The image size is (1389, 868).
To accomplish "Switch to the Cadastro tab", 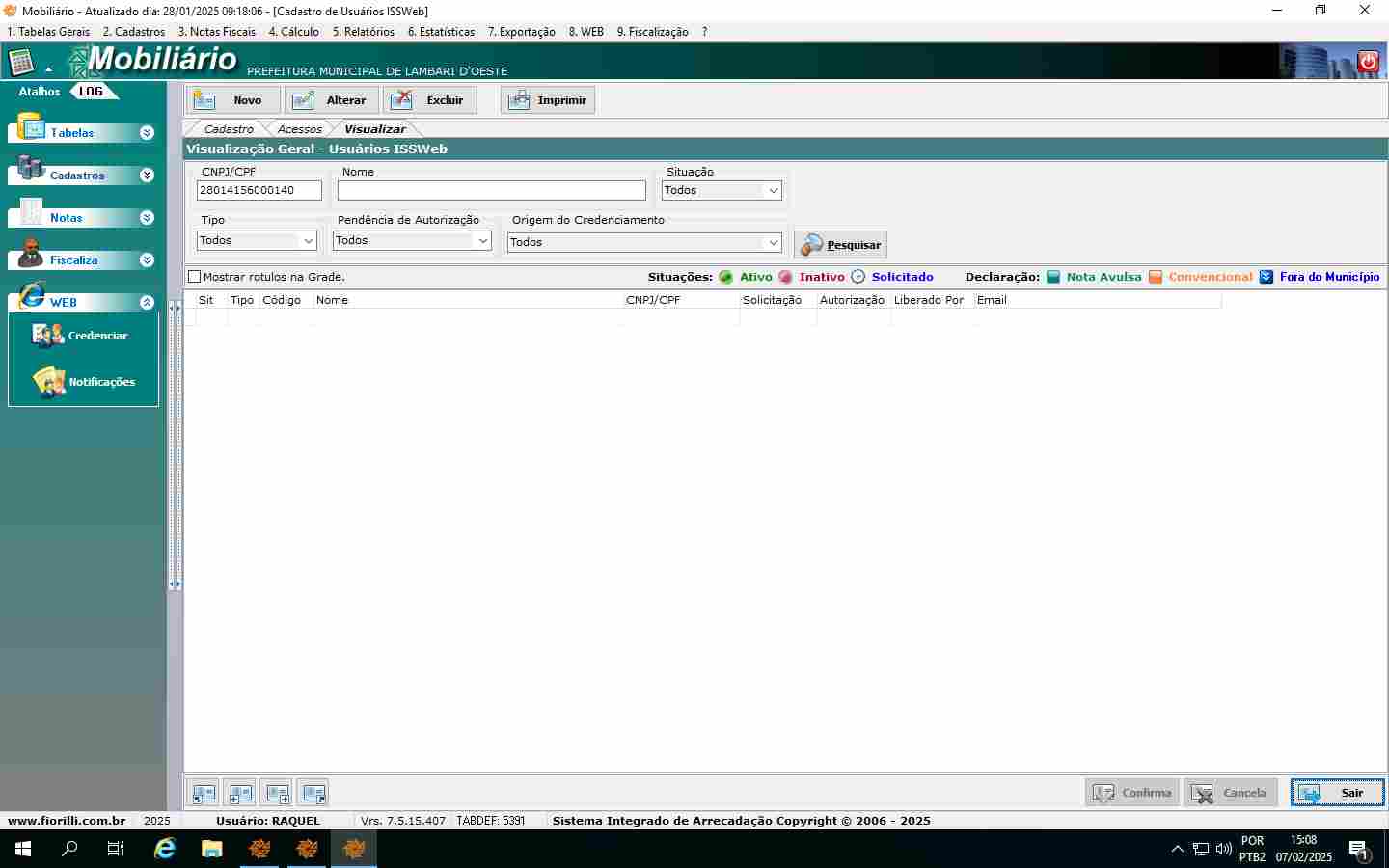I will click(x=229, y=129).
